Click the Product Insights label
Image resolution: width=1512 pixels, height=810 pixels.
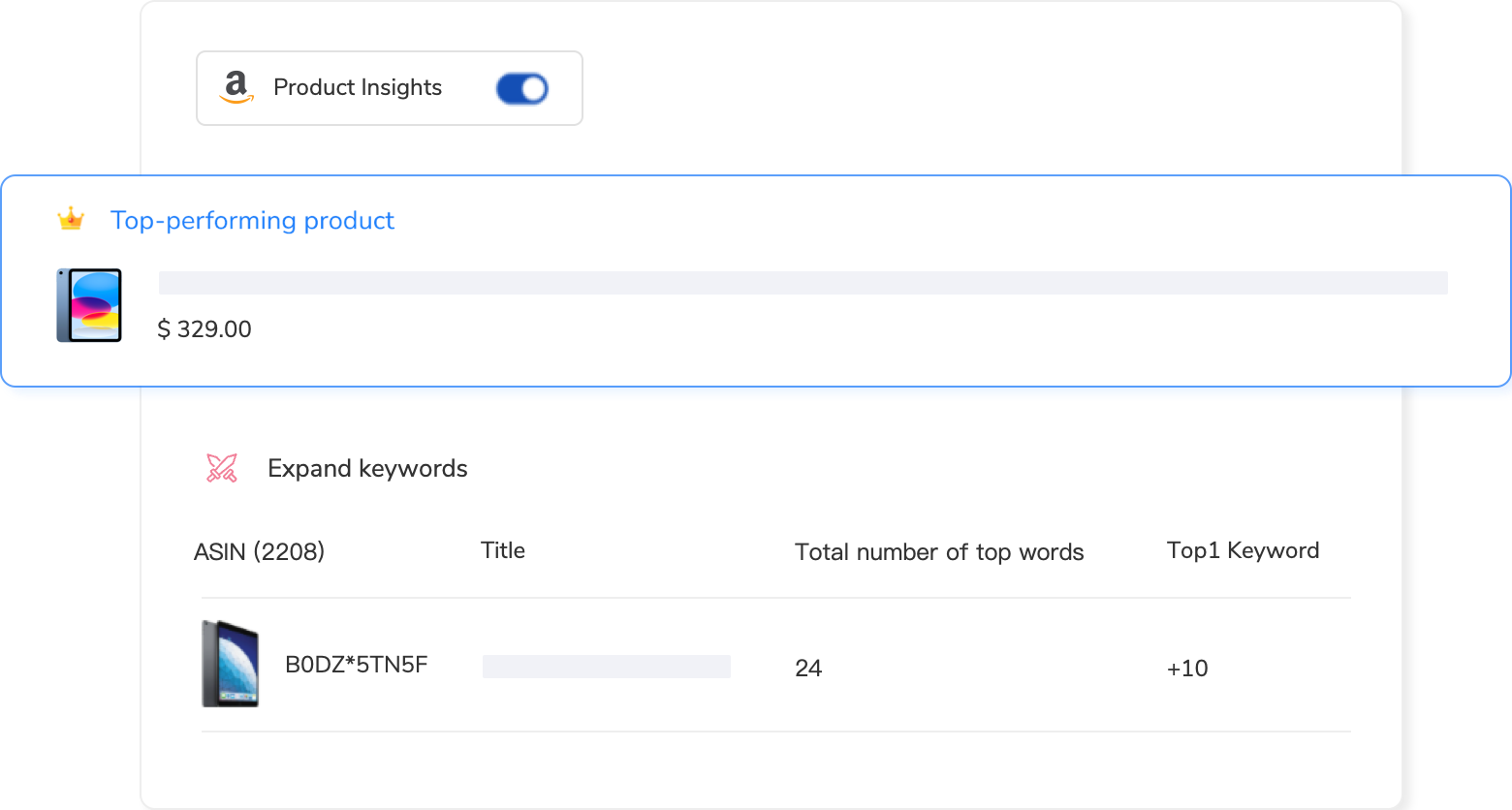tap(357, 88)
